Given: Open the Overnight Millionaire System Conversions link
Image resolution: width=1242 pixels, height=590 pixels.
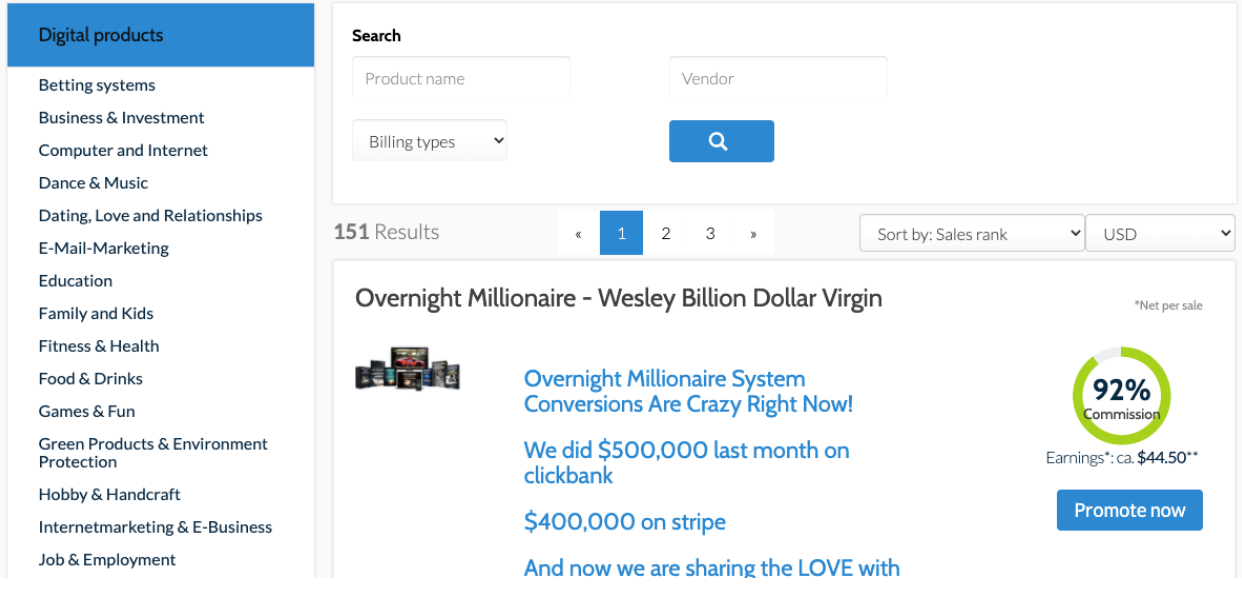Looking at the screenshot, I should click(688, 392).
